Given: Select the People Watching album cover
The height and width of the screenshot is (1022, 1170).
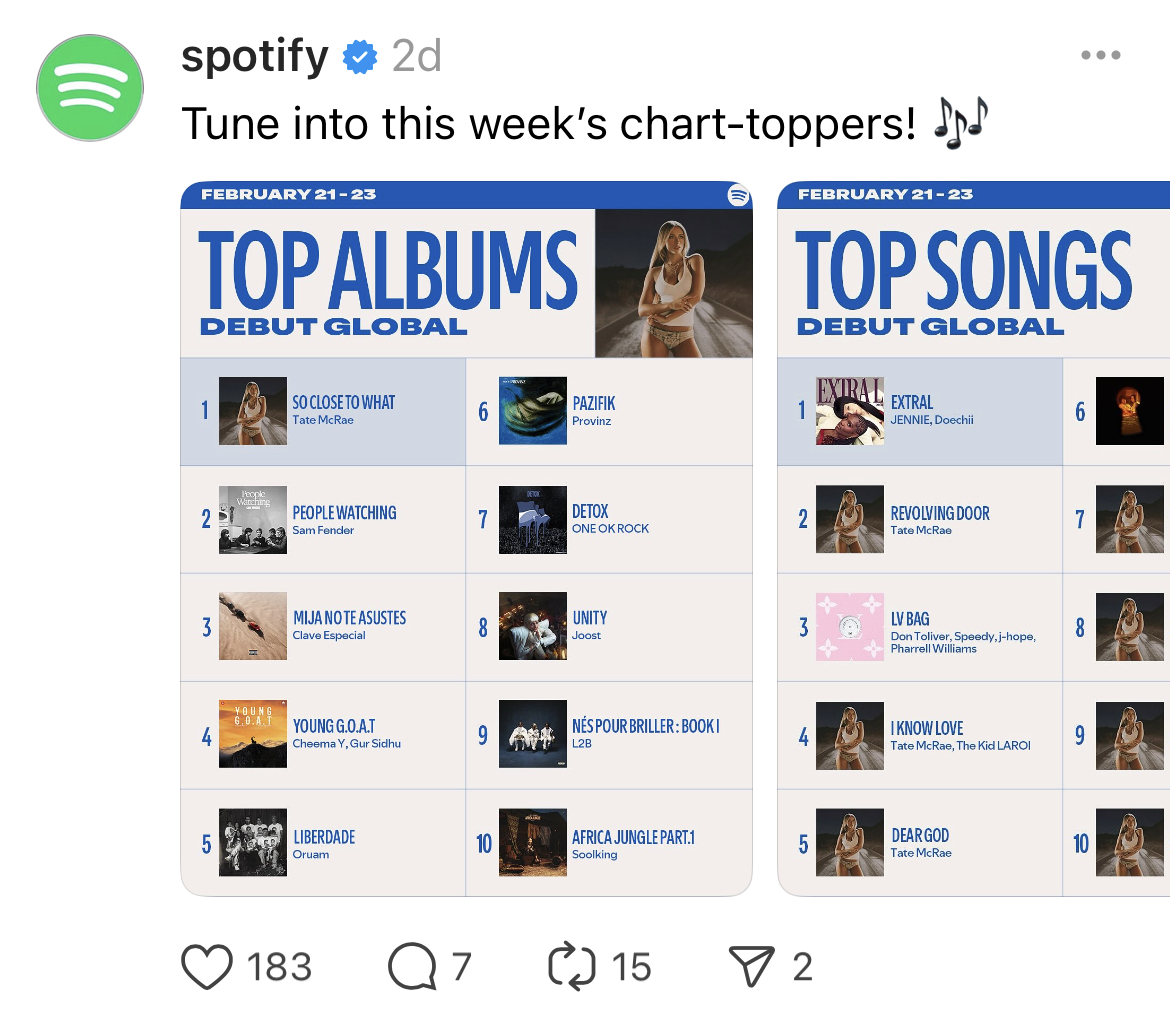Looking at the screenshot, I should 253,520.
